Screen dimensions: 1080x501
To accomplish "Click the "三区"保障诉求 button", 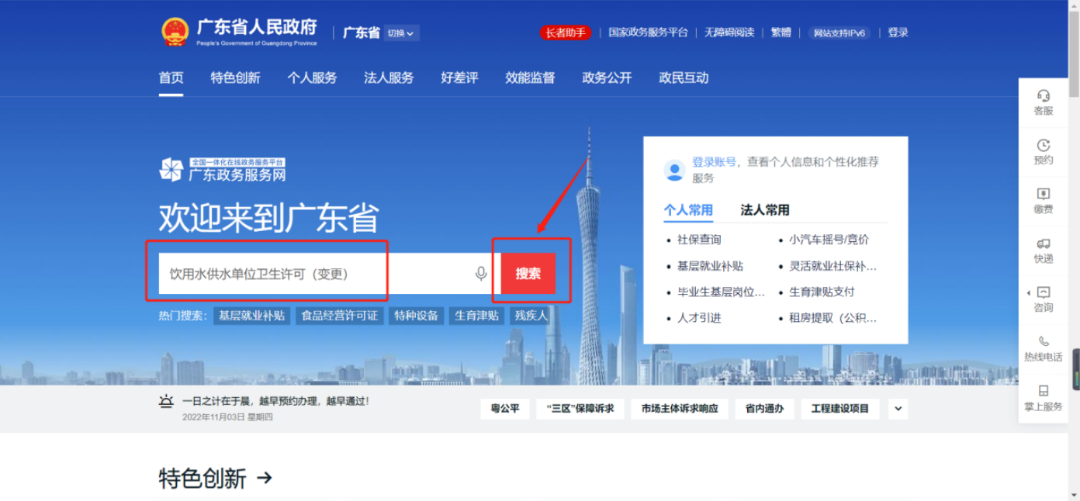I will coord(580,409).
